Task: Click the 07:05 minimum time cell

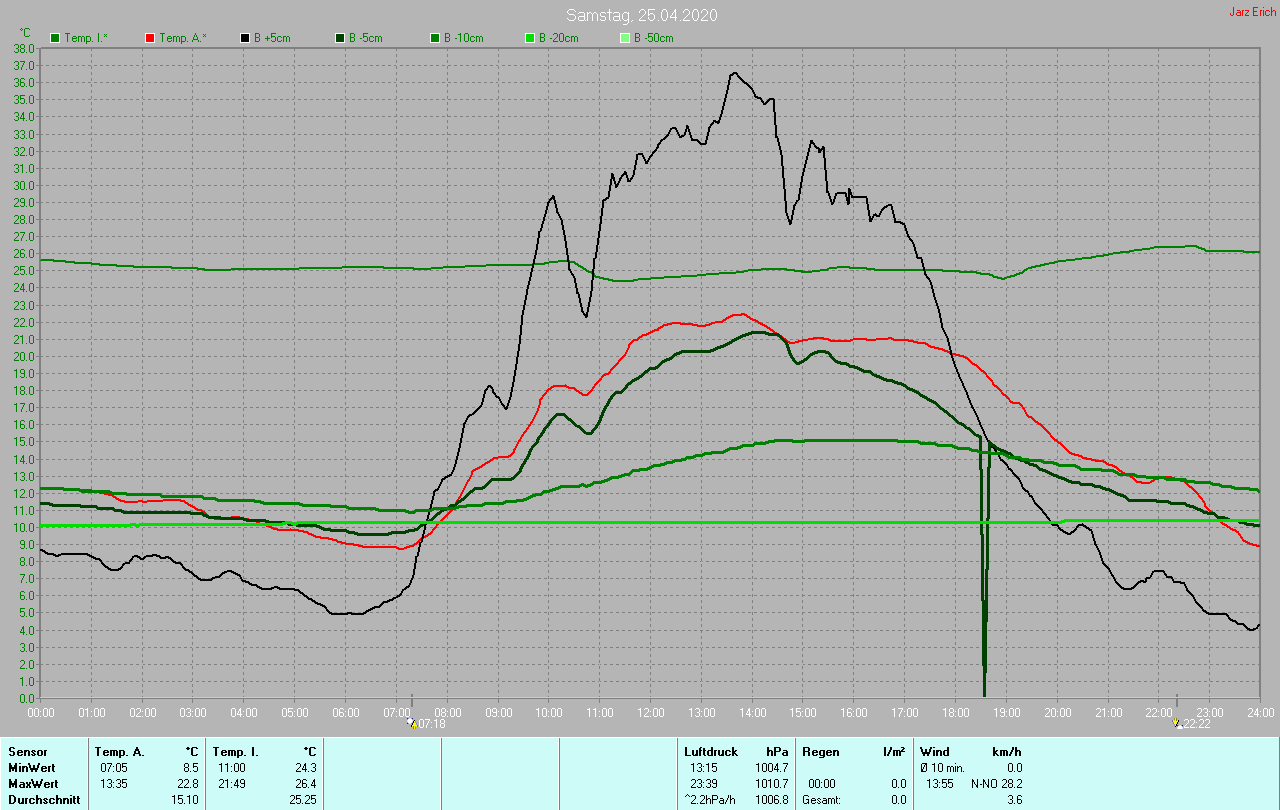Action: coord(114,767)
